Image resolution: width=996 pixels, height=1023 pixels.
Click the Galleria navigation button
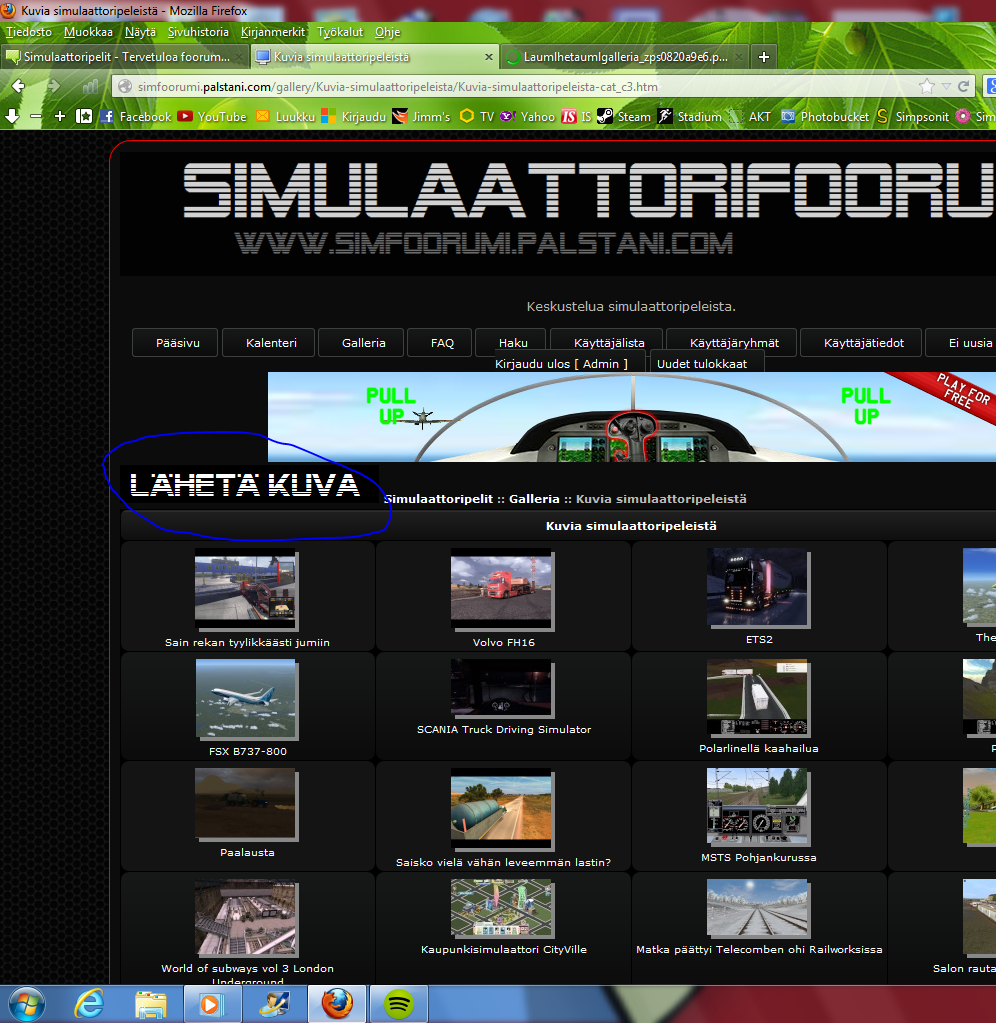pyautogui.click(x=363, y=343)
